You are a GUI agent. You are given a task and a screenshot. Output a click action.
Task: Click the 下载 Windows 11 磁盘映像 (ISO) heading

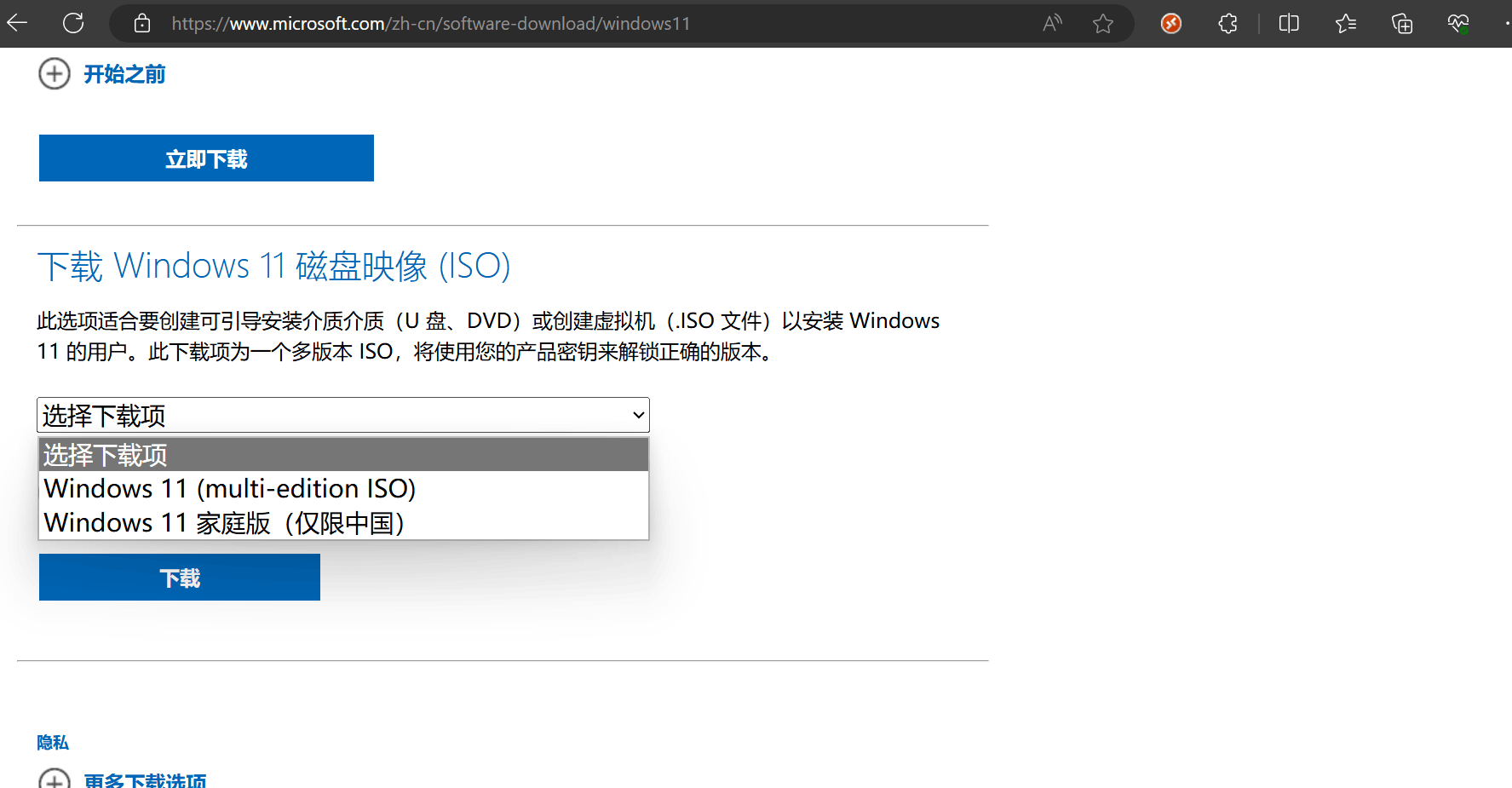[x=273, y=266]
